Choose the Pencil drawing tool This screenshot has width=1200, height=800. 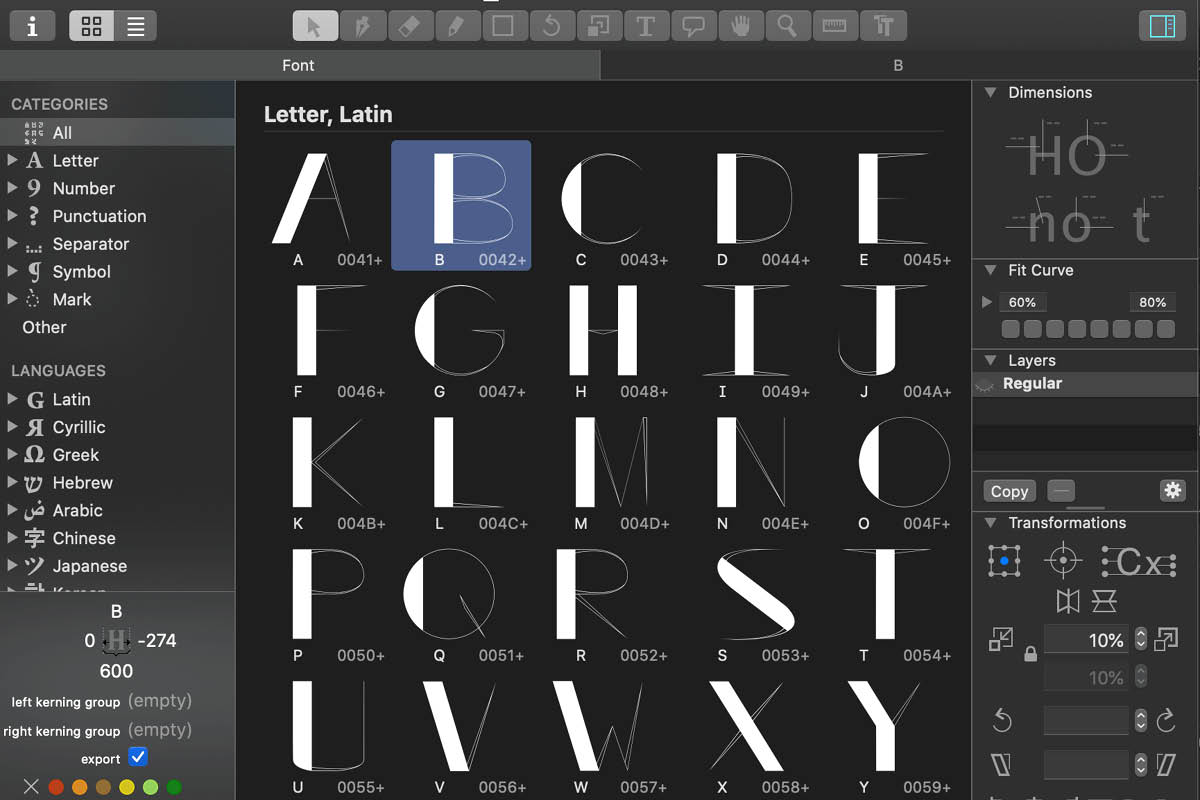456,26
